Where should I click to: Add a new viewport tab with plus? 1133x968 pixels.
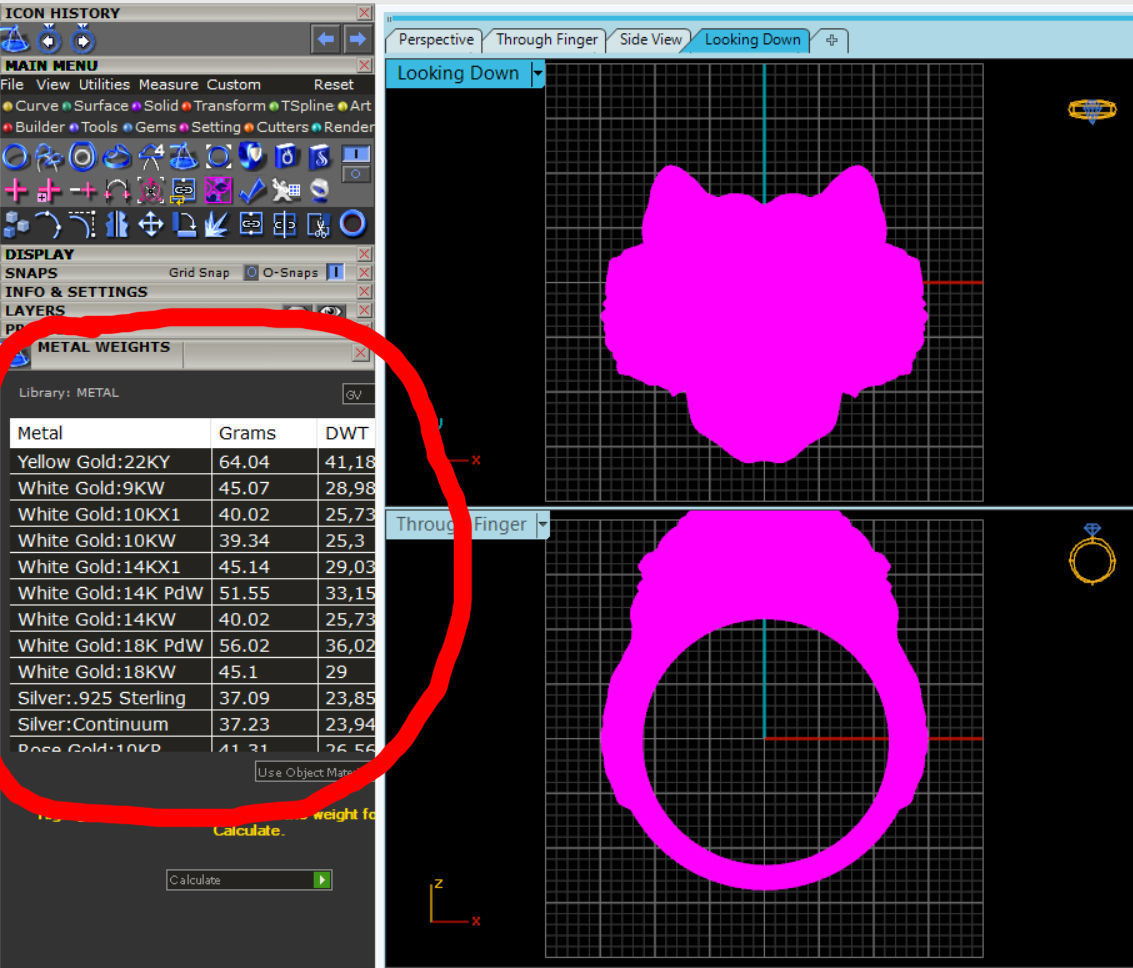[x=832, y=40]
